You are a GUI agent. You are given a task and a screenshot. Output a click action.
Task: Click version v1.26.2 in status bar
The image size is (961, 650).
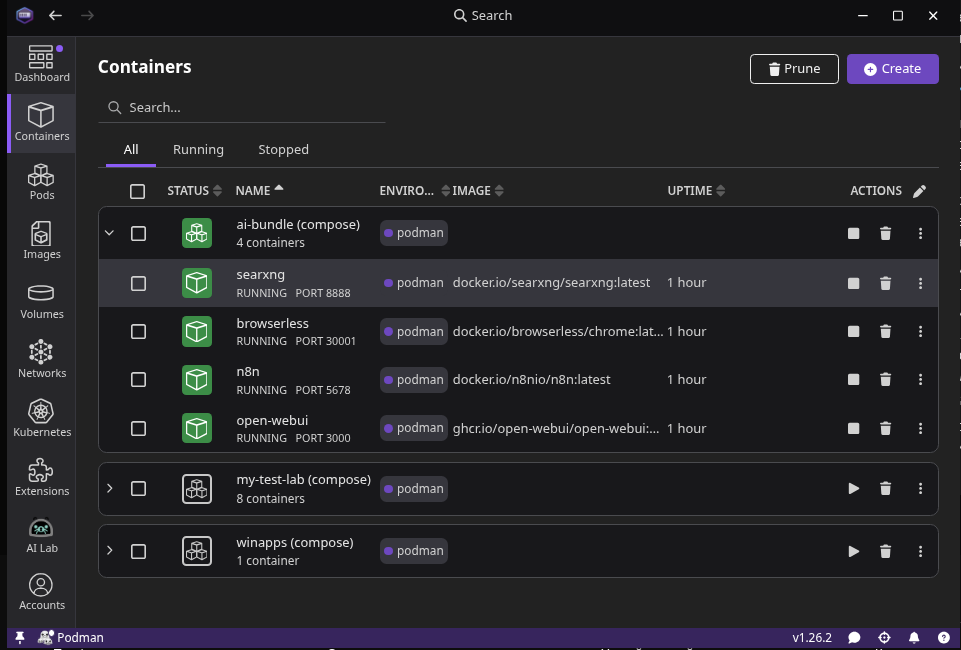pyautogui.click(x=811, y=638)
